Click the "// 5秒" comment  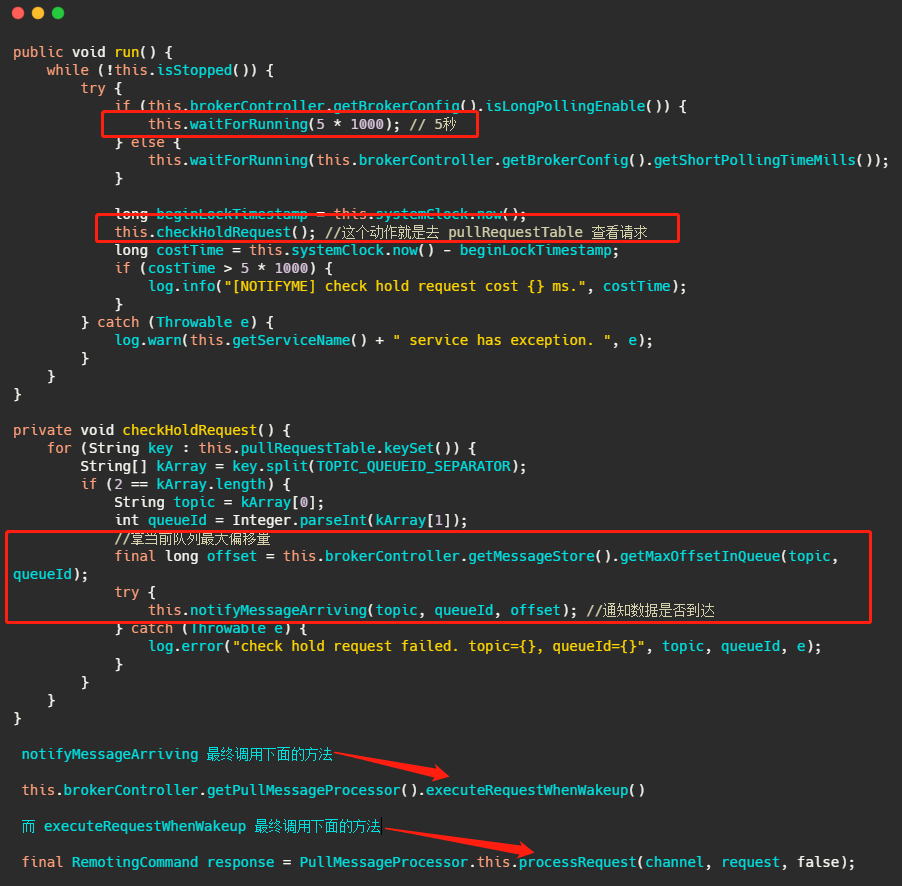[433, 124]
